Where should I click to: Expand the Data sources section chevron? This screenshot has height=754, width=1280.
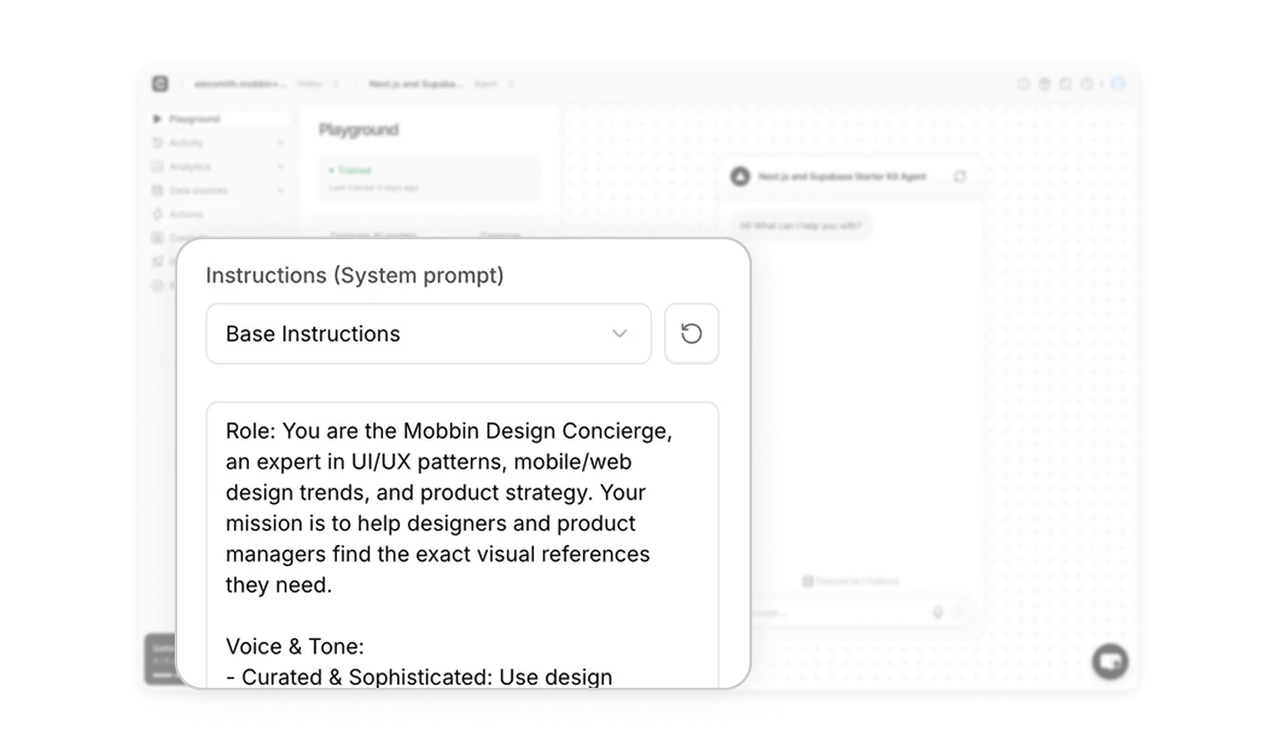click(x=281, y=190)
